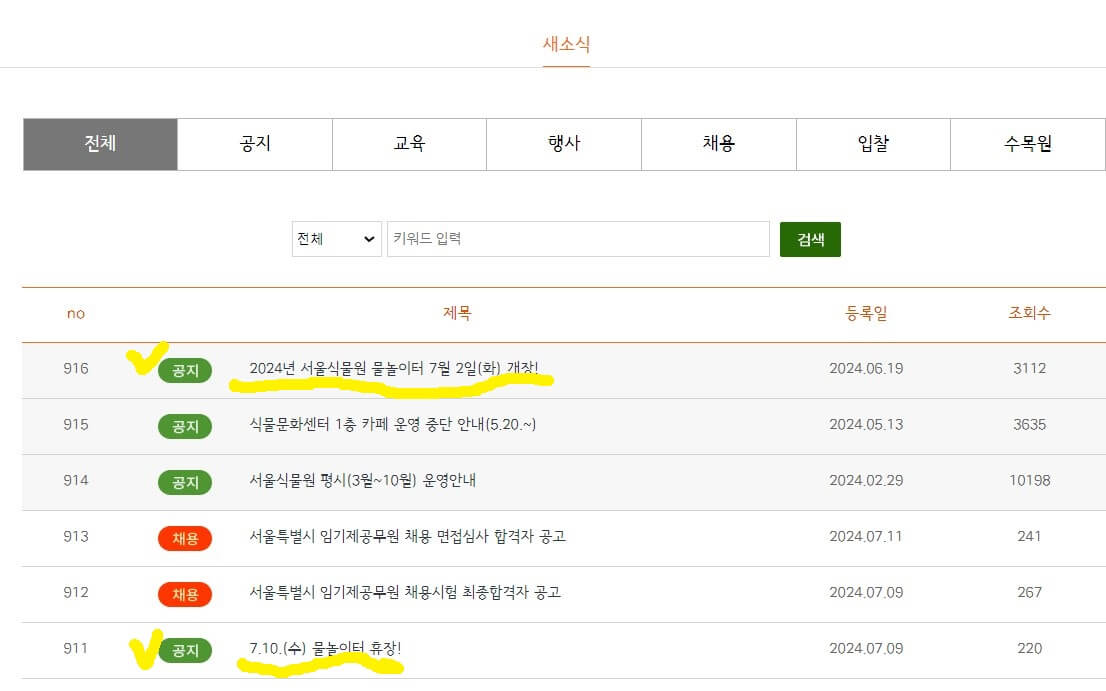The image size is (1106, 691).
Task: Click the 채용 badge on post 912
Action: pos(185,594)
